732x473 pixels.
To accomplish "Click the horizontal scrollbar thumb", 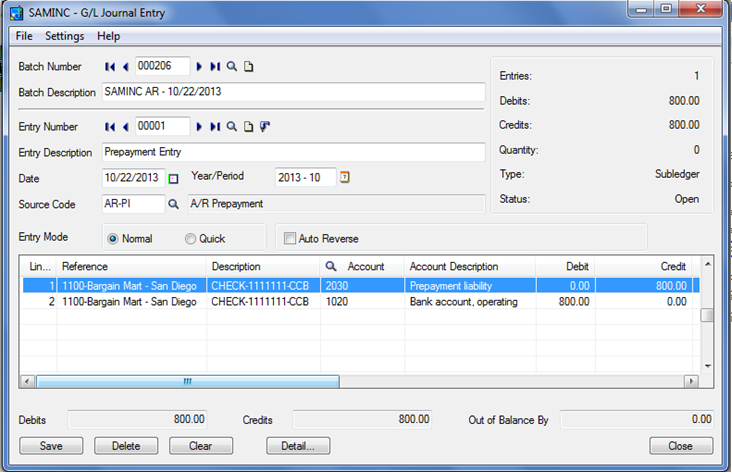I will (188, 381).
